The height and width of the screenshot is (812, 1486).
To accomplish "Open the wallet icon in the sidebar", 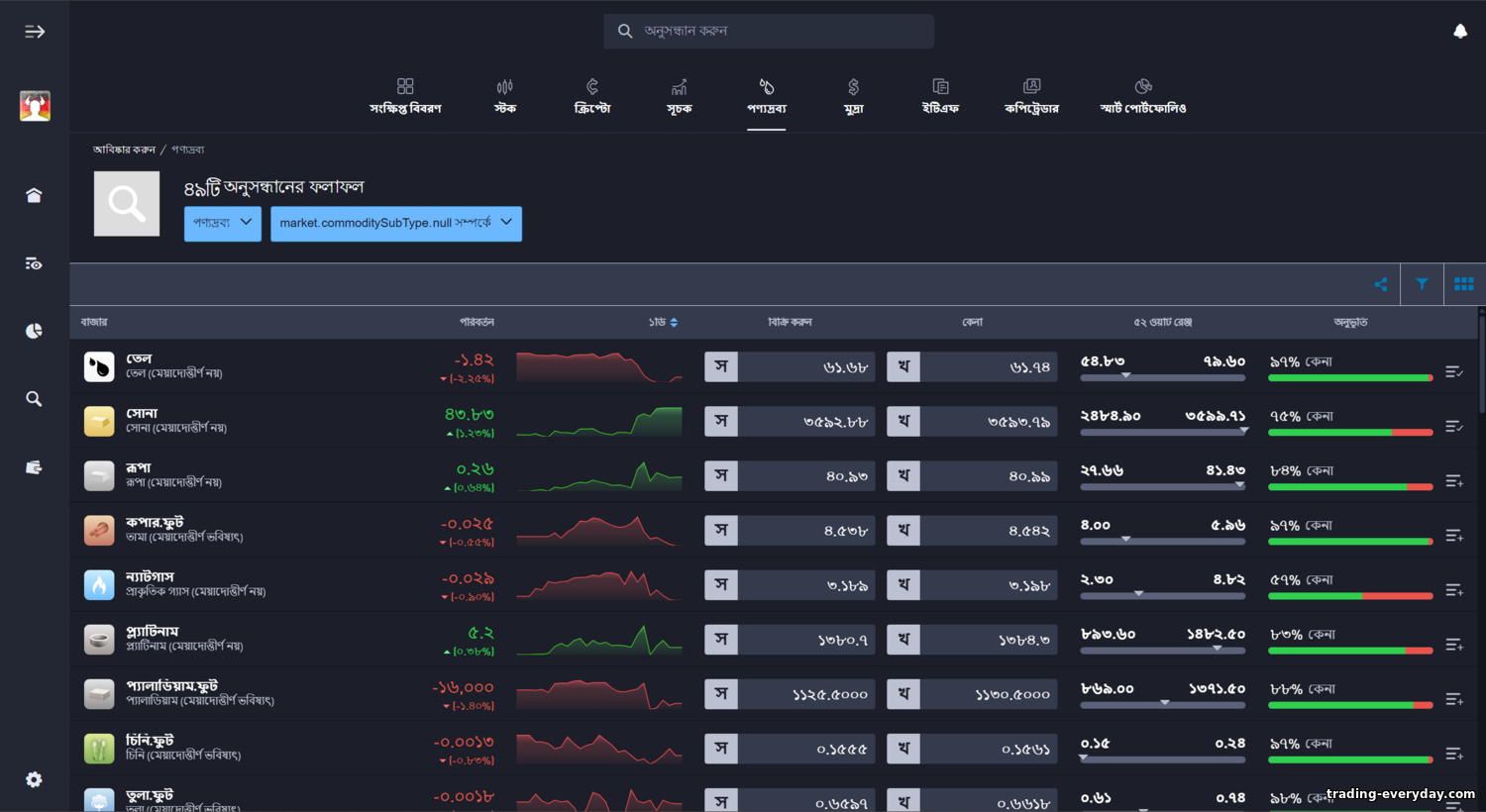I will 34,467.
